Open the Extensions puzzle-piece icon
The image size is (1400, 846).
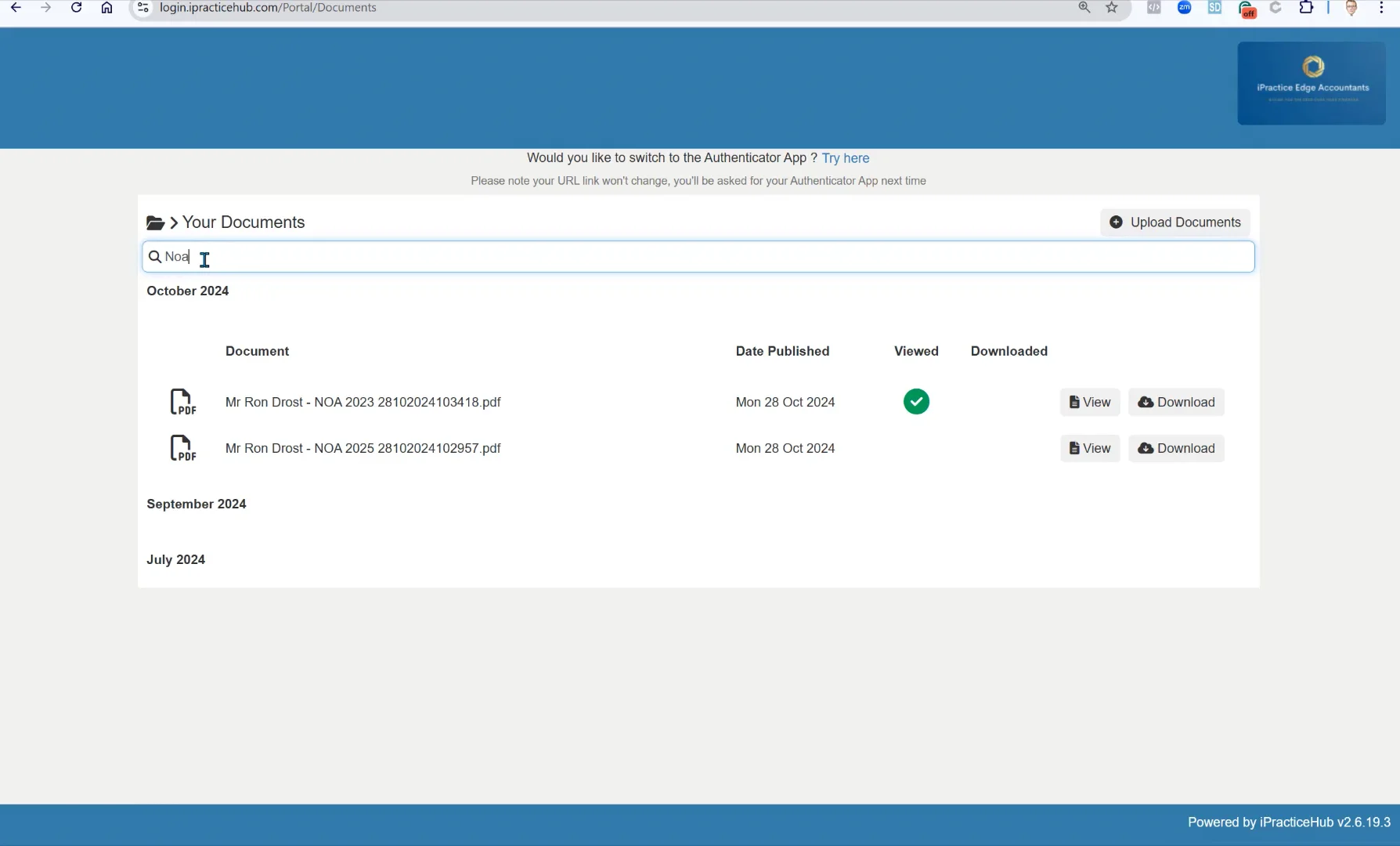click(x=1307, y=8)
